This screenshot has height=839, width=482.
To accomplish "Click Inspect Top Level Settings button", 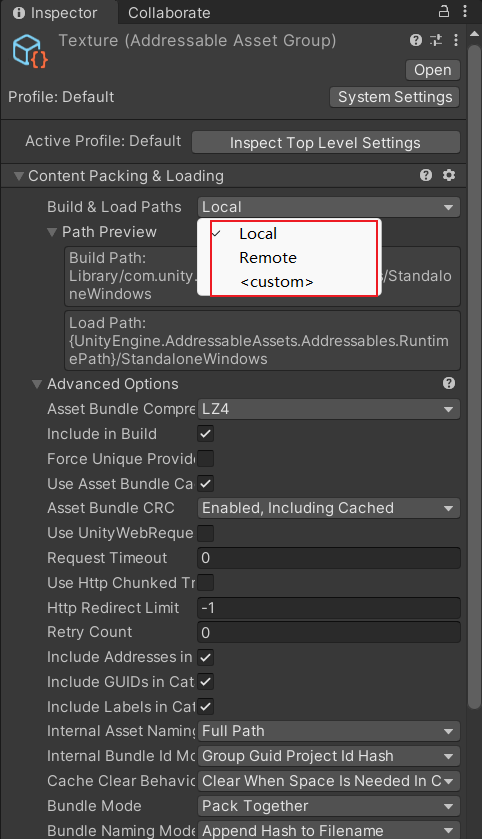I will tap(325, 143).
